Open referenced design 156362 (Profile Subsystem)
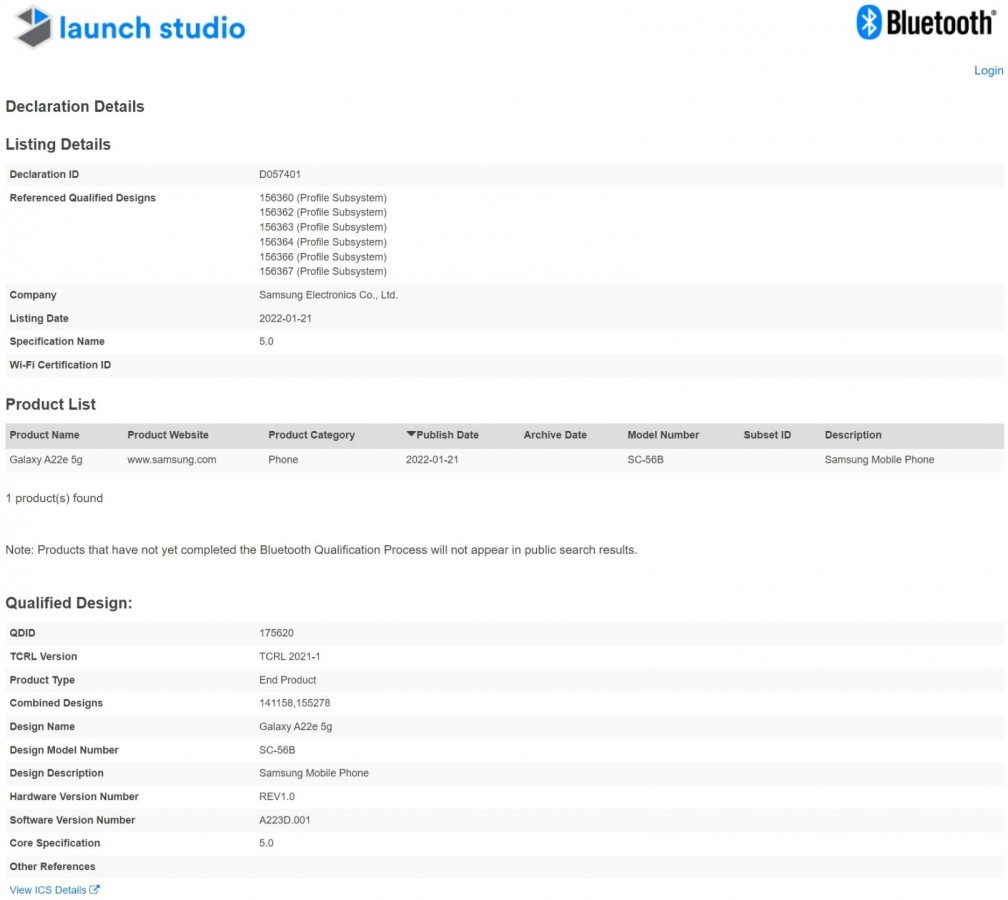Screen dimensions: 1008x900 322,213
